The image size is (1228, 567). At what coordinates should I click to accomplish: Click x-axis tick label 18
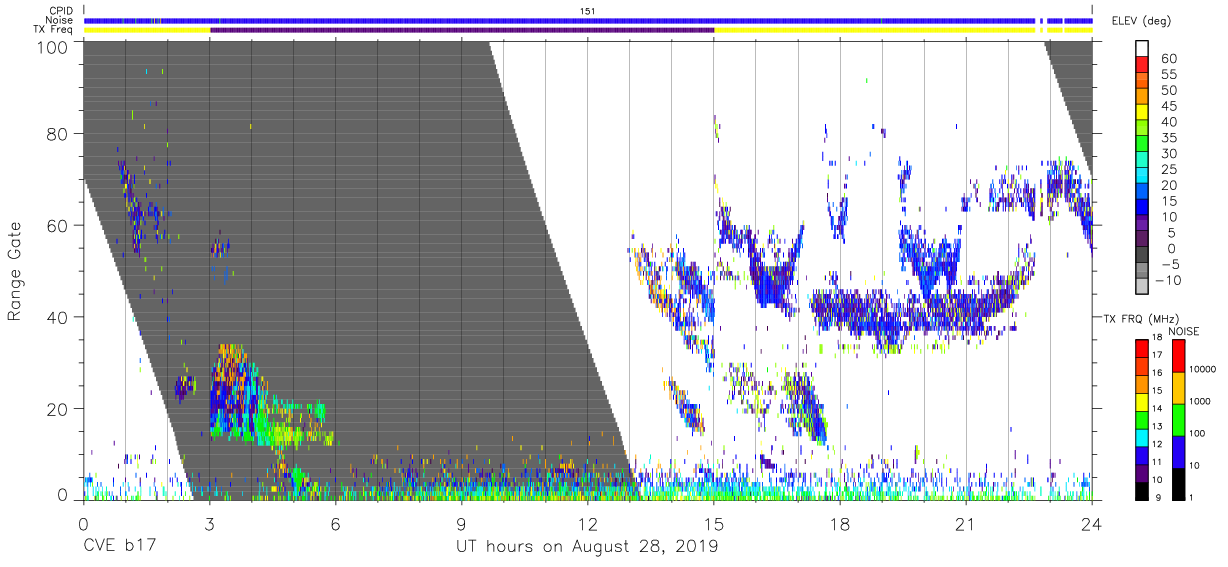click(840, 525)
